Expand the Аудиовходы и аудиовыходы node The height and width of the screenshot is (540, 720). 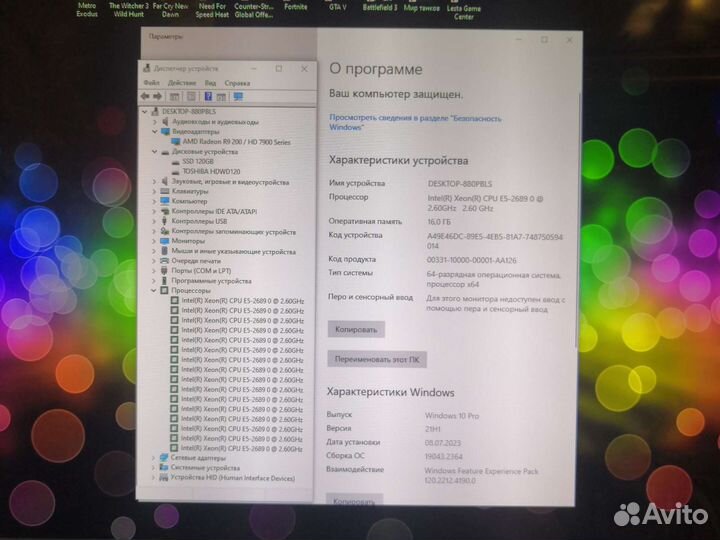pos(155,122)
